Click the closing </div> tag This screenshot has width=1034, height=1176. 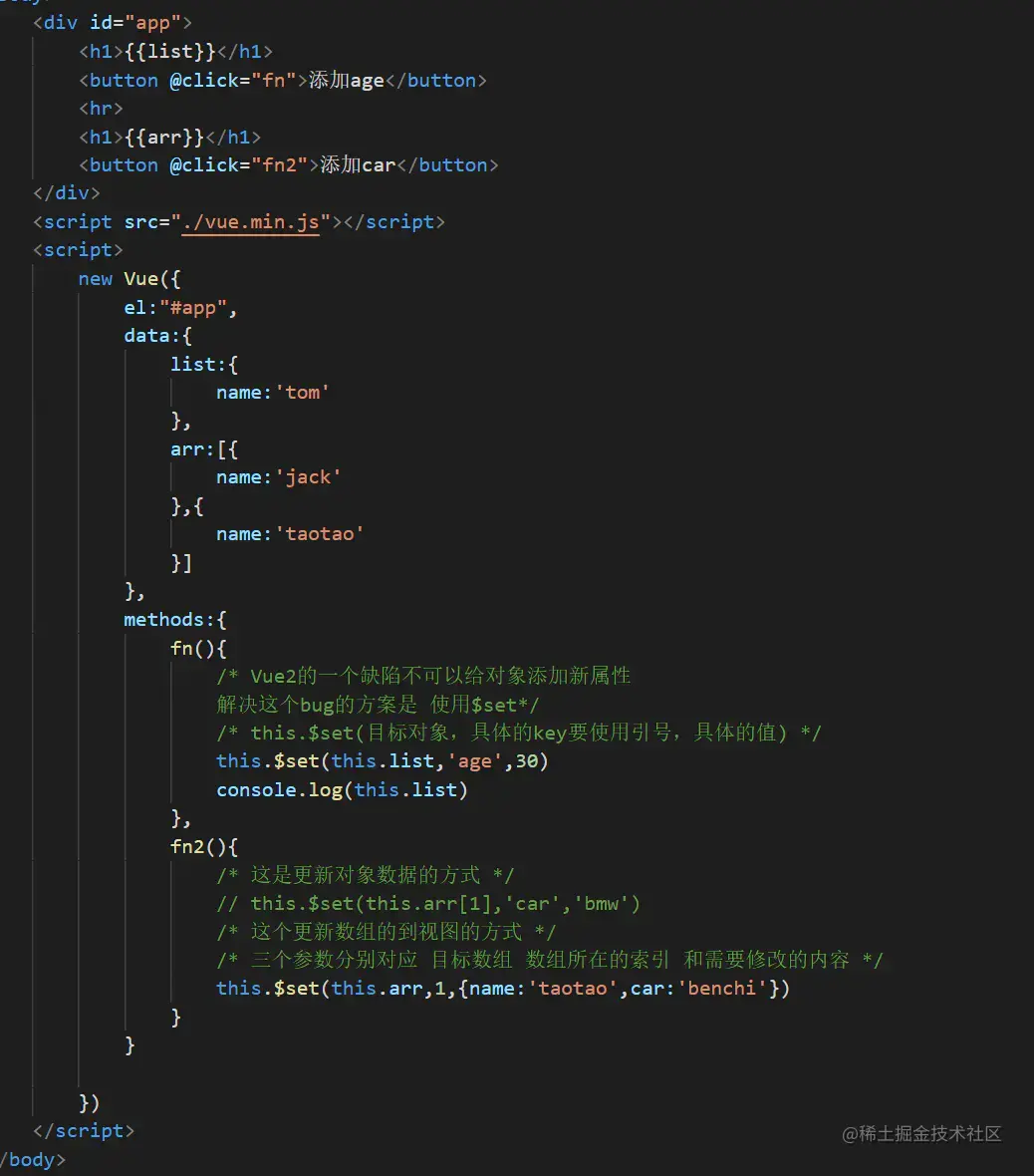(67, 193)
